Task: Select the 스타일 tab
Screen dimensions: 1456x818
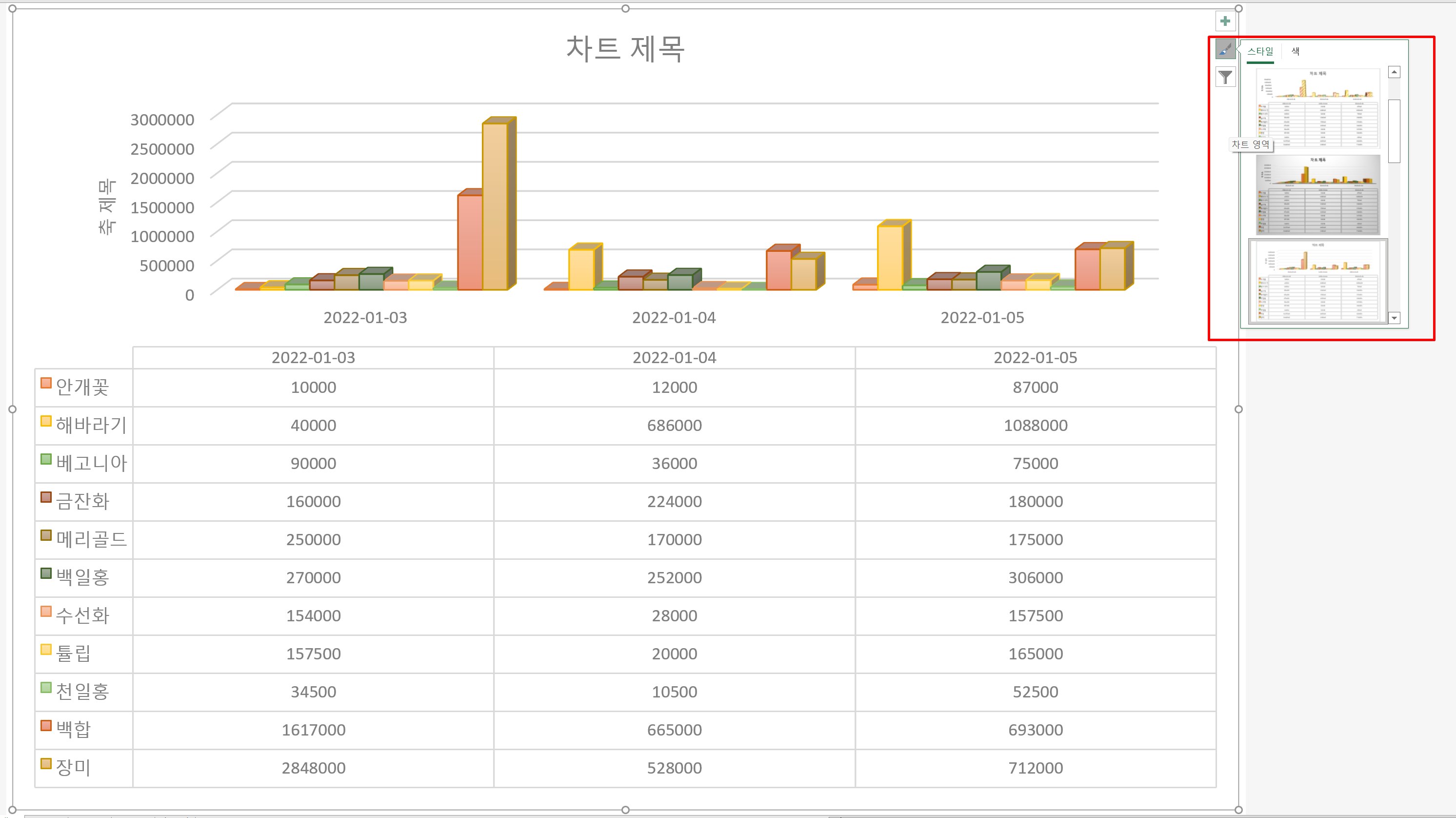Action: (1260, 51)
